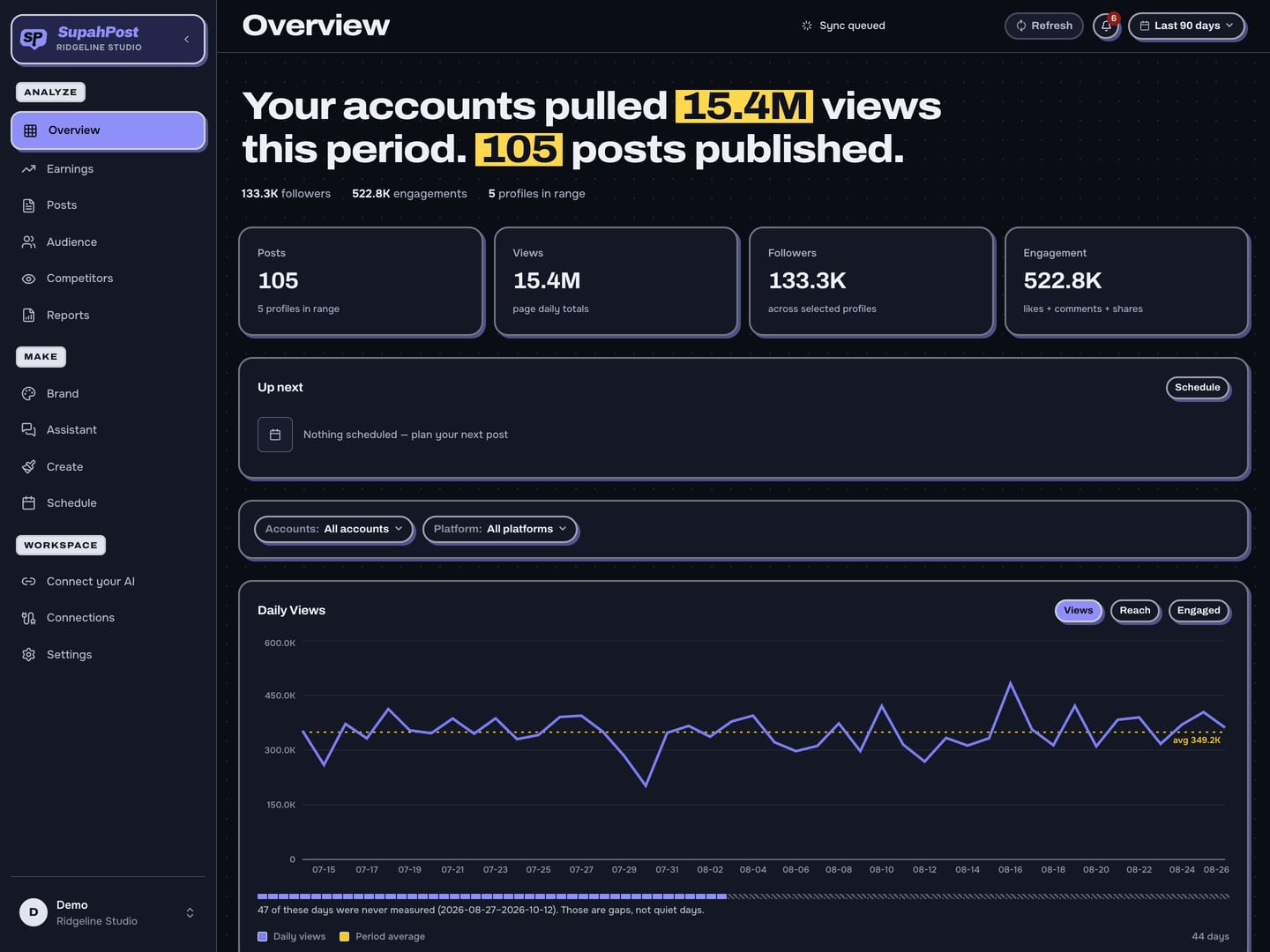
Task: Switch chart to Engaged metric
Action: [1199, 611]
